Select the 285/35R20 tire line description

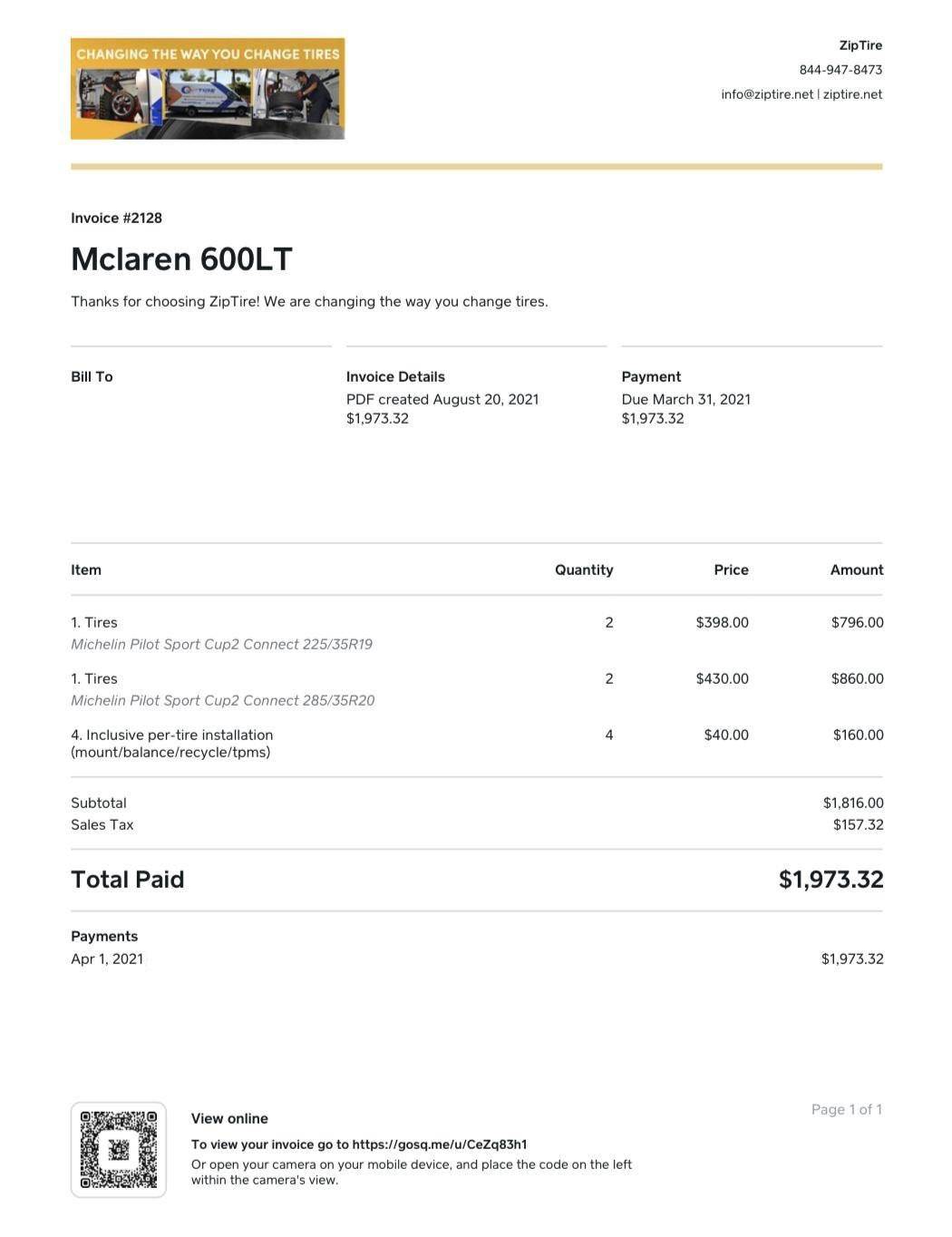click(x=222, y=700)
